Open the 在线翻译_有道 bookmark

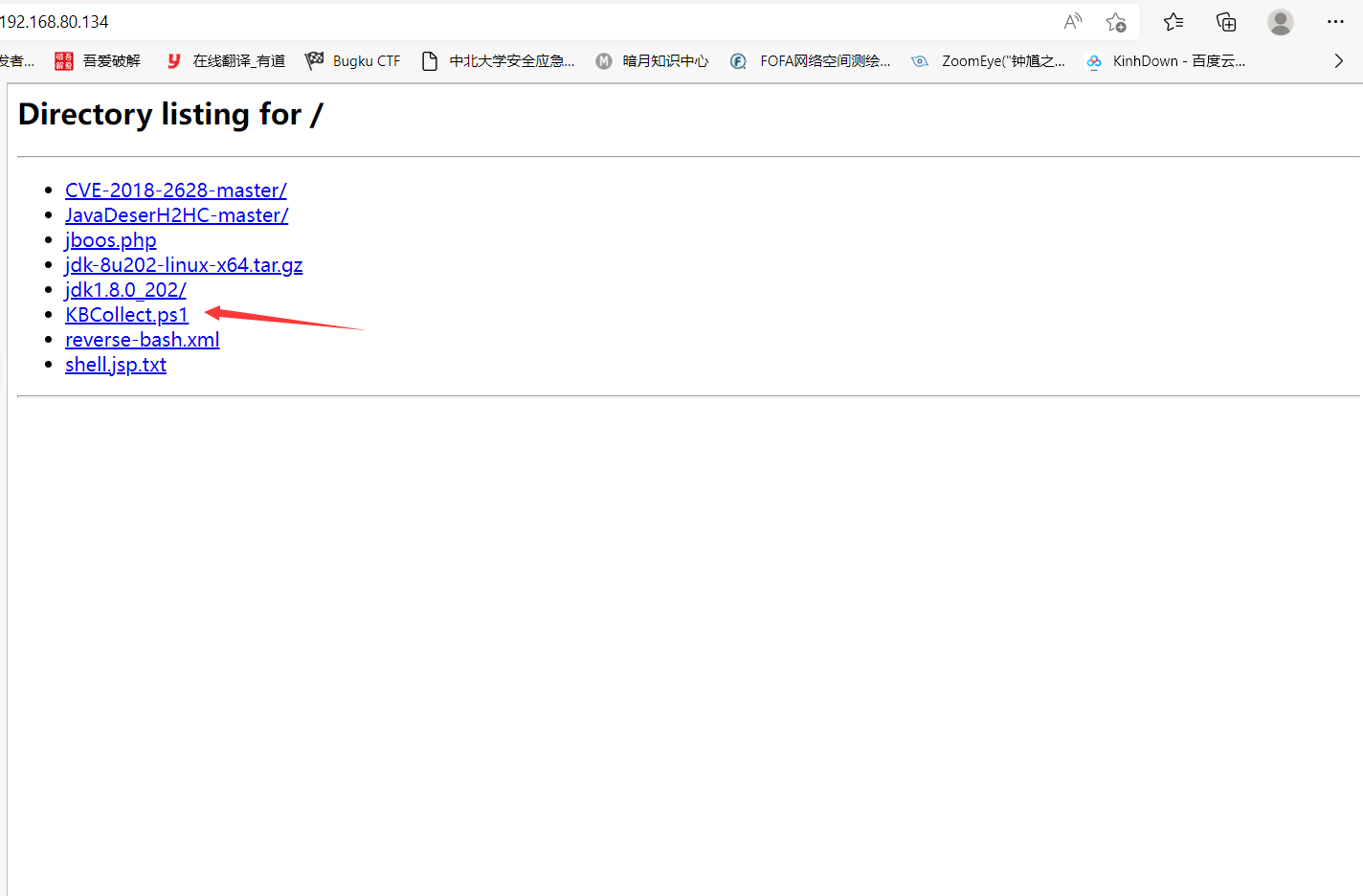(x=226, y=61)
